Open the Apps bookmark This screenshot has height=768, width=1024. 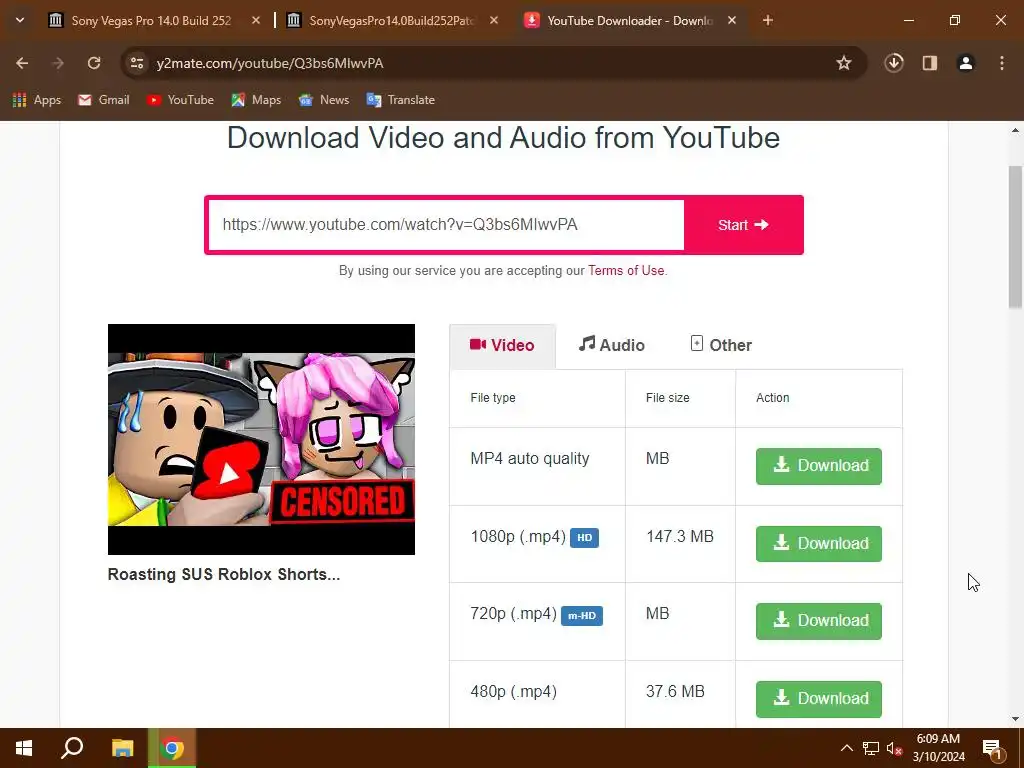point(37,100)
